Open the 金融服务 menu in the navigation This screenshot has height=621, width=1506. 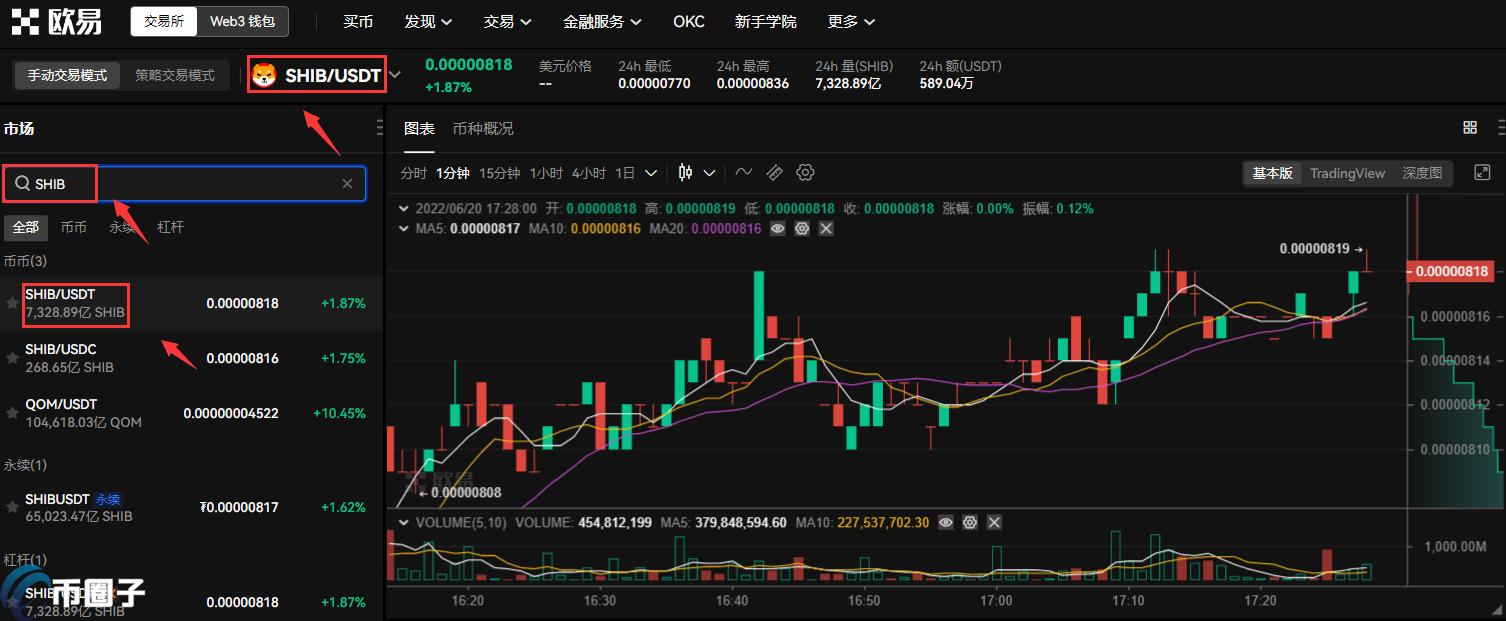(x=595, y=21)
